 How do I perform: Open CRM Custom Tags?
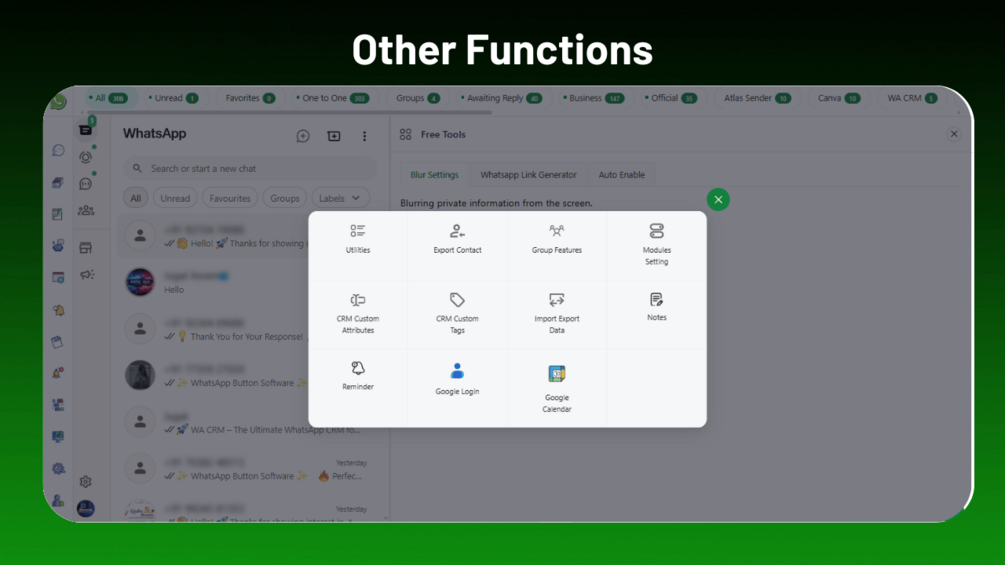pyautogui.click(x=457, y=313)
